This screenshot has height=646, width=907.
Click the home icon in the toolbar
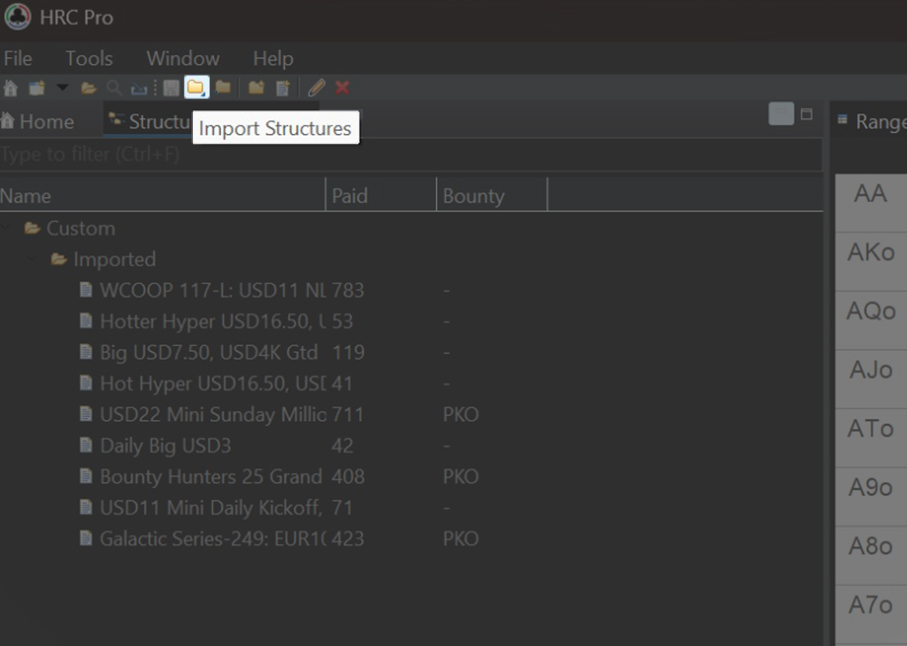[11, 88]
